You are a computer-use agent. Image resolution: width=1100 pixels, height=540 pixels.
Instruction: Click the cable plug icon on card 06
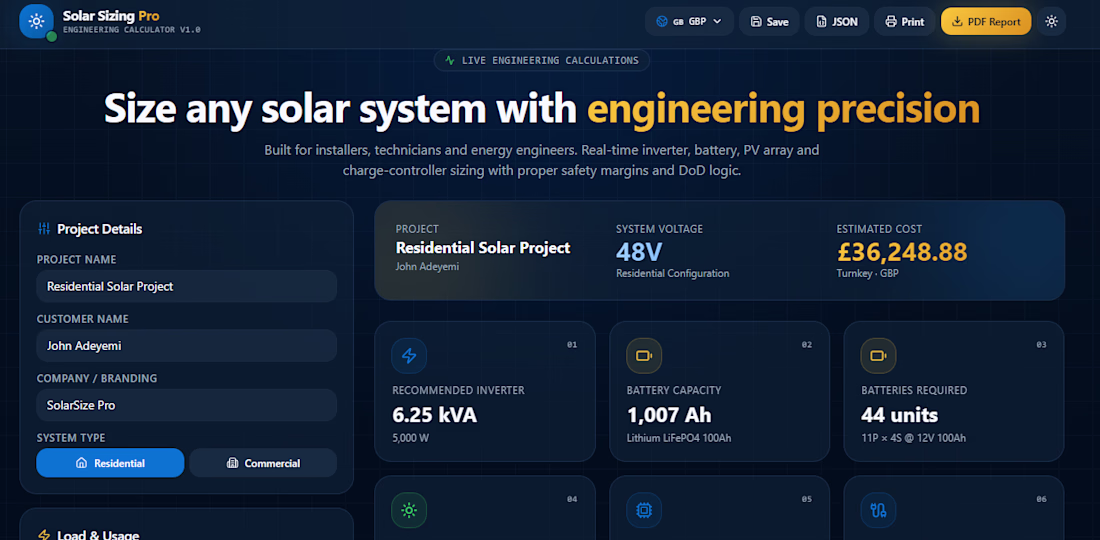click(x=878, y=511)
